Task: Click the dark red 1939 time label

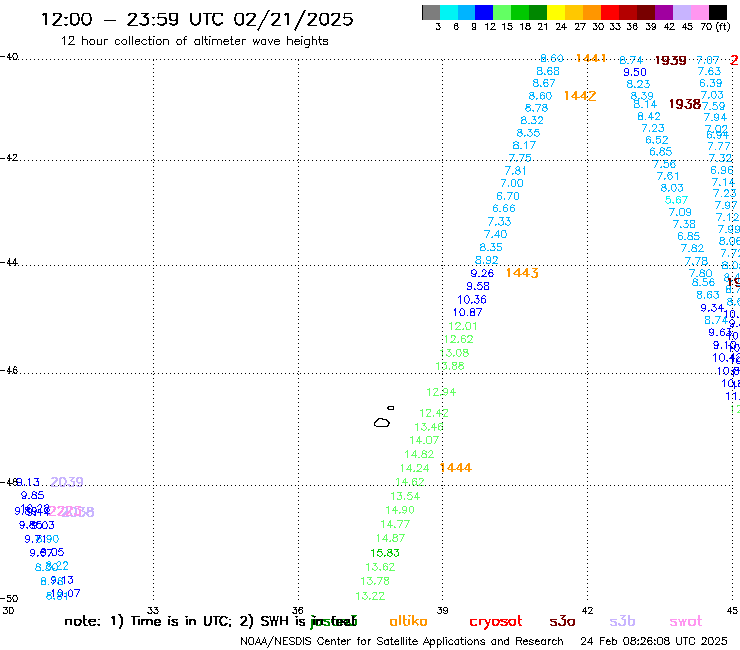Action: (670, 60)
